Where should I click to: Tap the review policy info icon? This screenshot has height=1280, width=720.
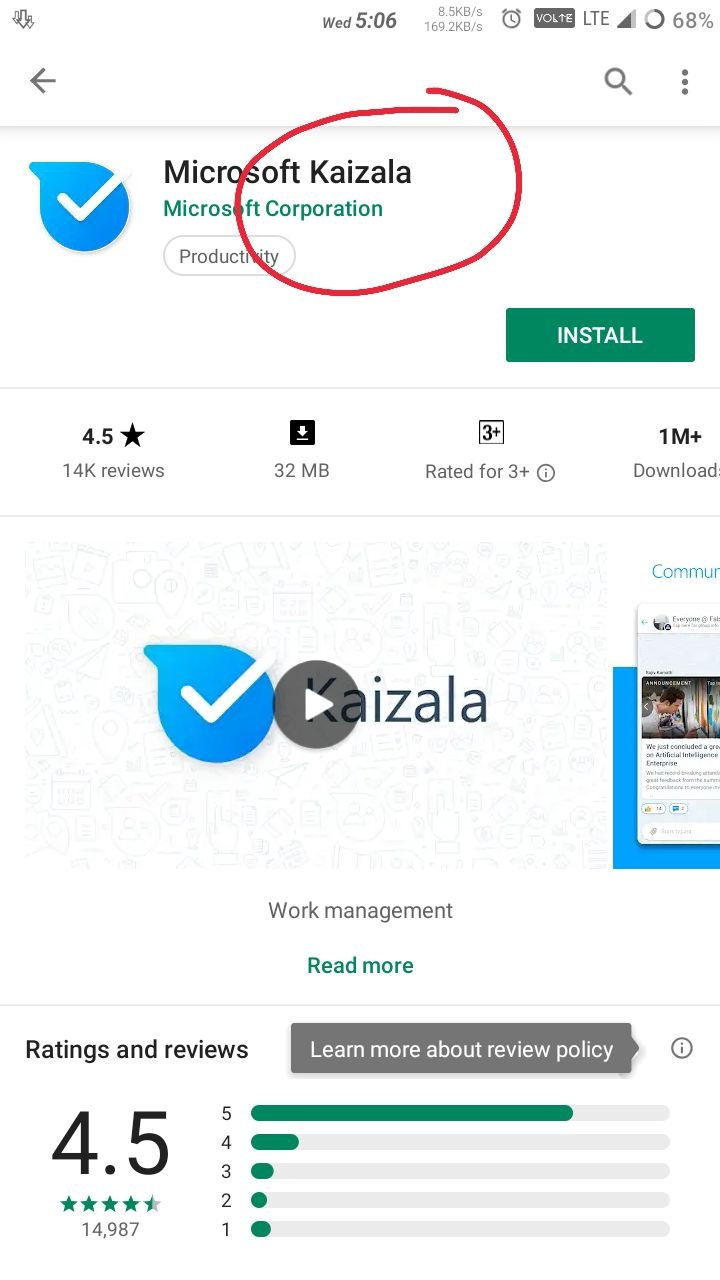tap(682, 1048)
